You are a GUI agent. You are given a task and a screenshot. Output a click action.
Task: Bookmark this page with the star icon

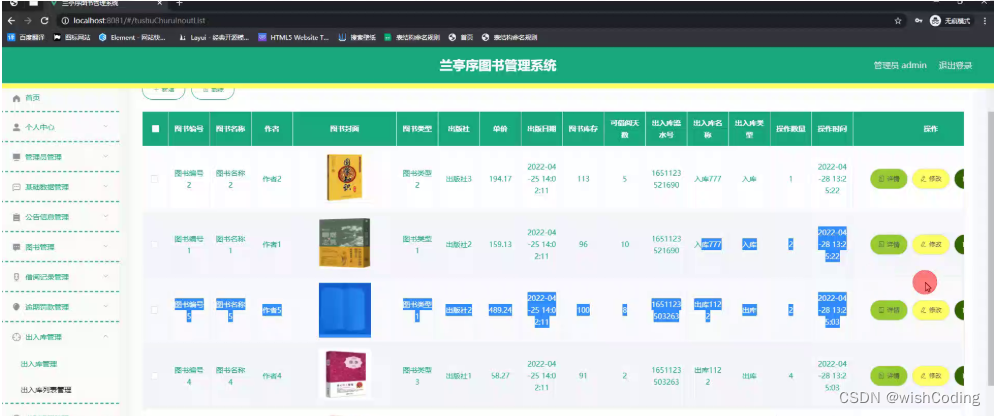click(x=898, y=21)
